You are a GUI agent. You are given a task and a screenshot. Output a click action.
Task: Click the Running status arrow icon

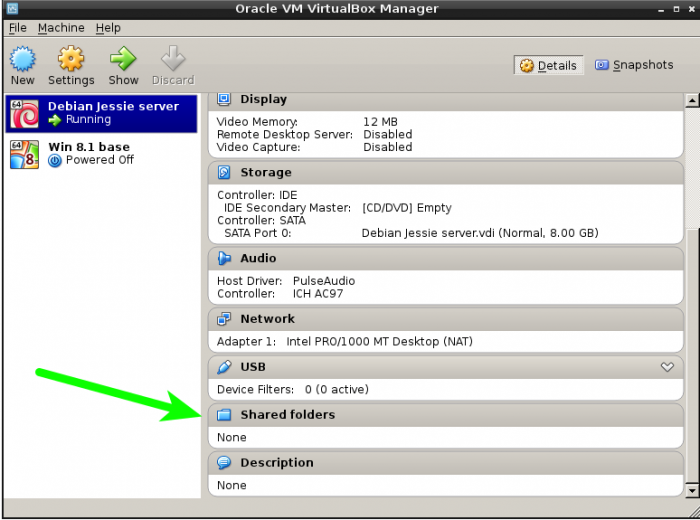(x=55, y=120)
